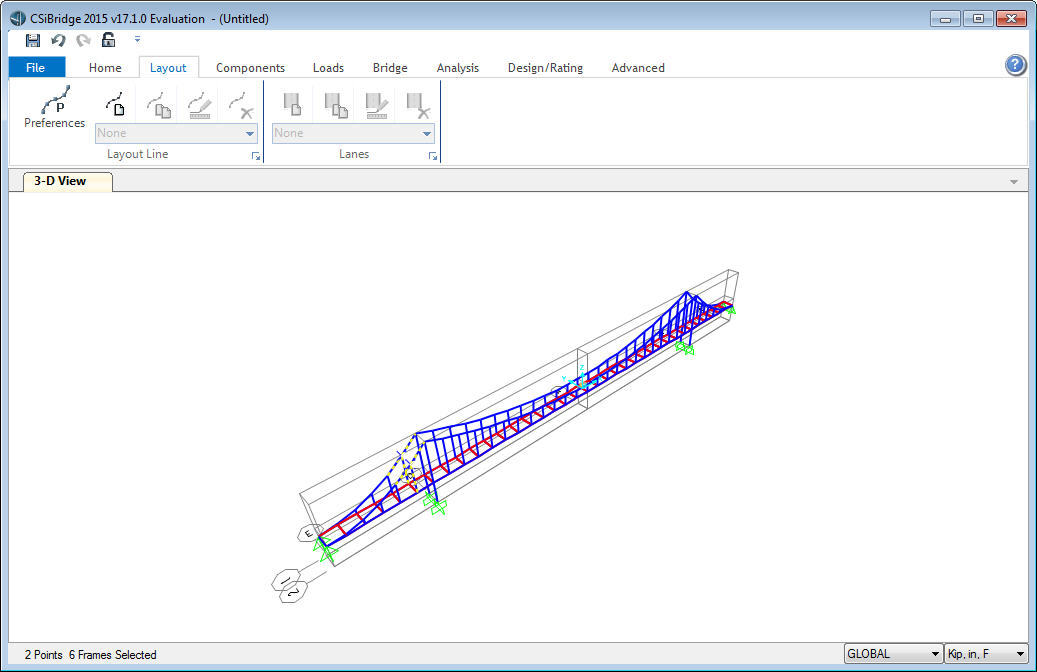Go to the Loads ribbon tab
Screen dimensions: 1037x672
click(x=328, y=67)
